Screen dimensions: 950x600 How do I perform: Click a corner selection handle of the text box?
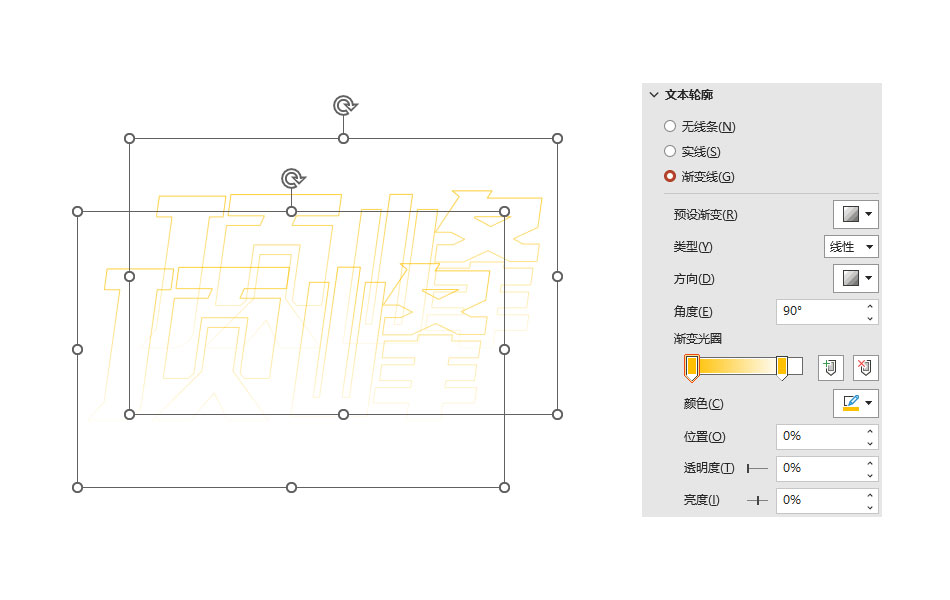pyautogui.click(x=130, y=138)
